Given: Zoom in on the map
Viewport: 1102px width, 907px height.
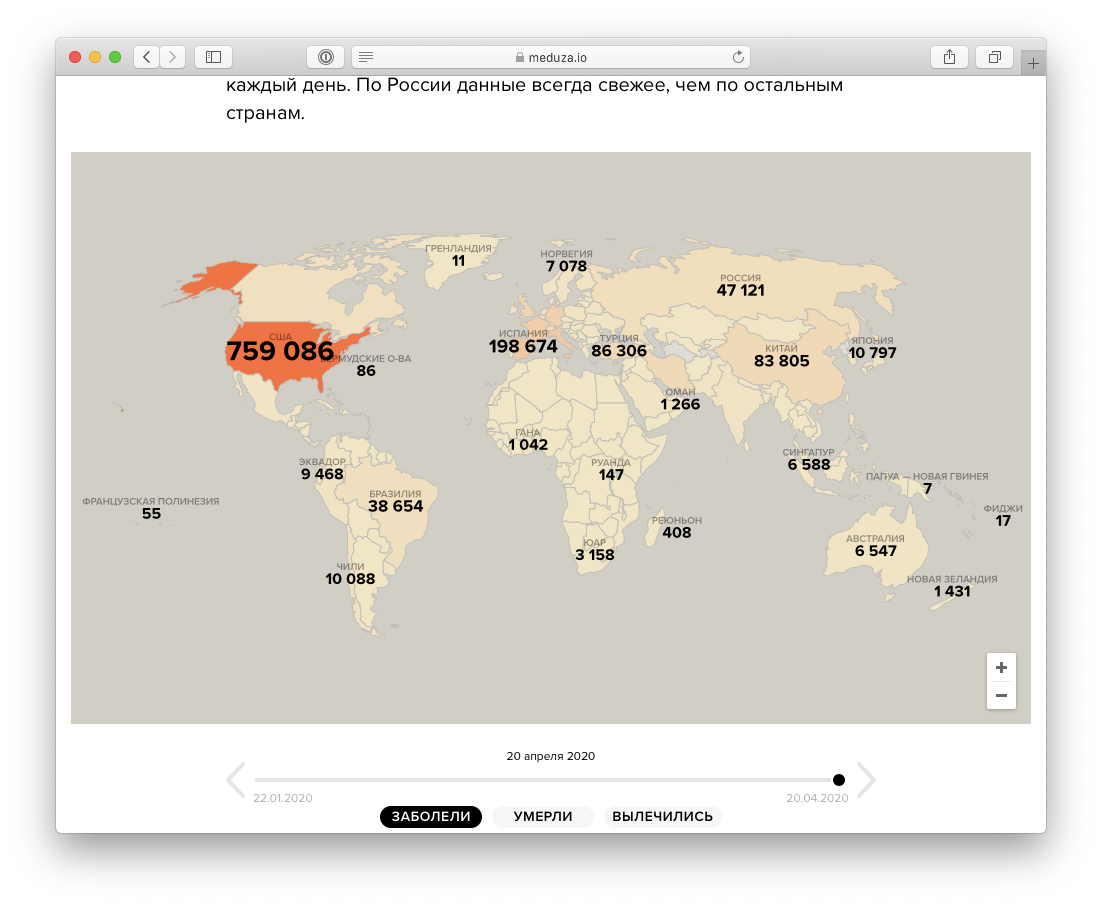Looking at the screenshot, I should pos(1001,667).
